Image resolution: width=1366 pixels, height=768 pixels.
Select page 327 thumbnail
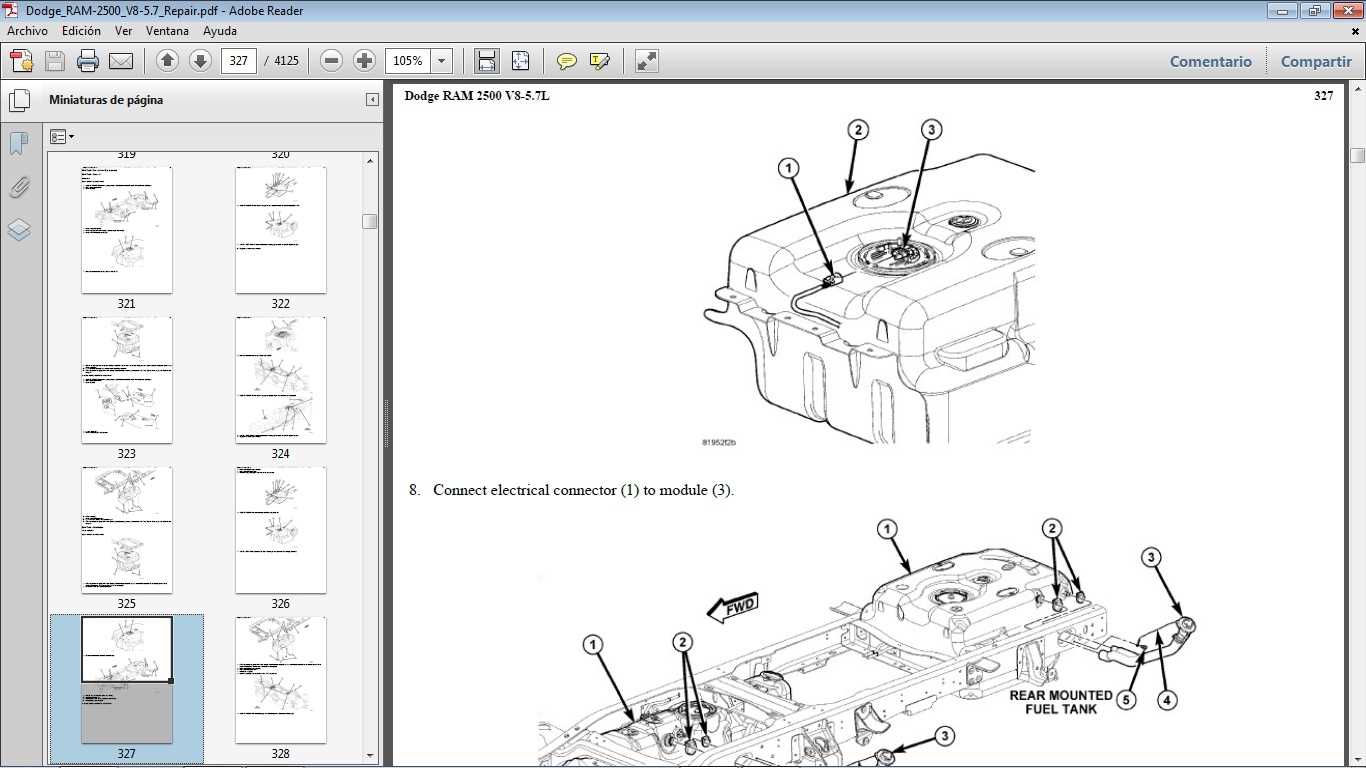click(x=127, y=680)
